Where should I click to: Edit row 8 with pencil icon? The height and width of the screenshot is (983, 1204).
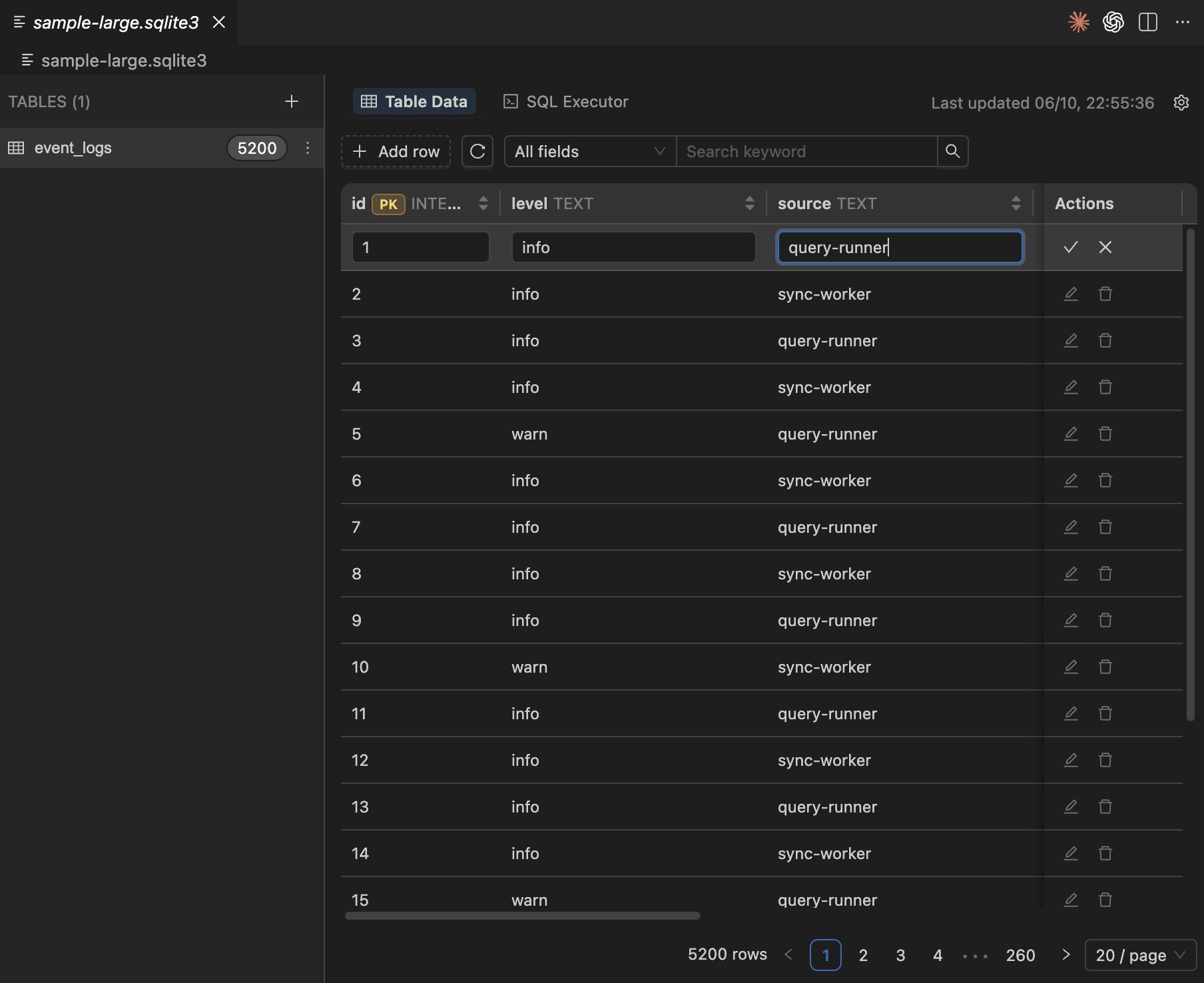click(x=1071, y=573)
